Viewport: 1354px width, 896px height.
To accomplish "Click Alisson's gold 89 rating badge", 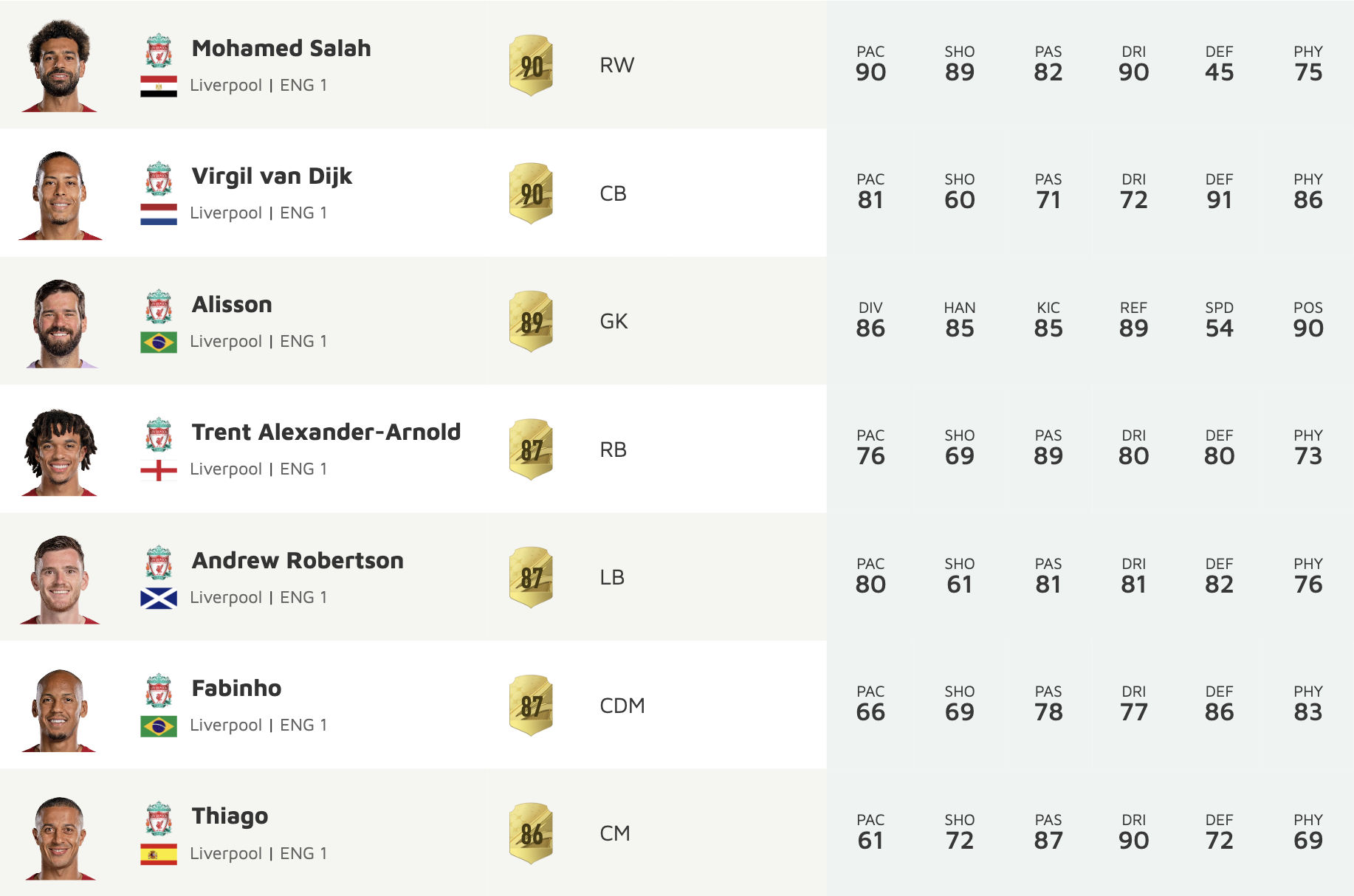I will pyautogui.click(x=531, y=322).
